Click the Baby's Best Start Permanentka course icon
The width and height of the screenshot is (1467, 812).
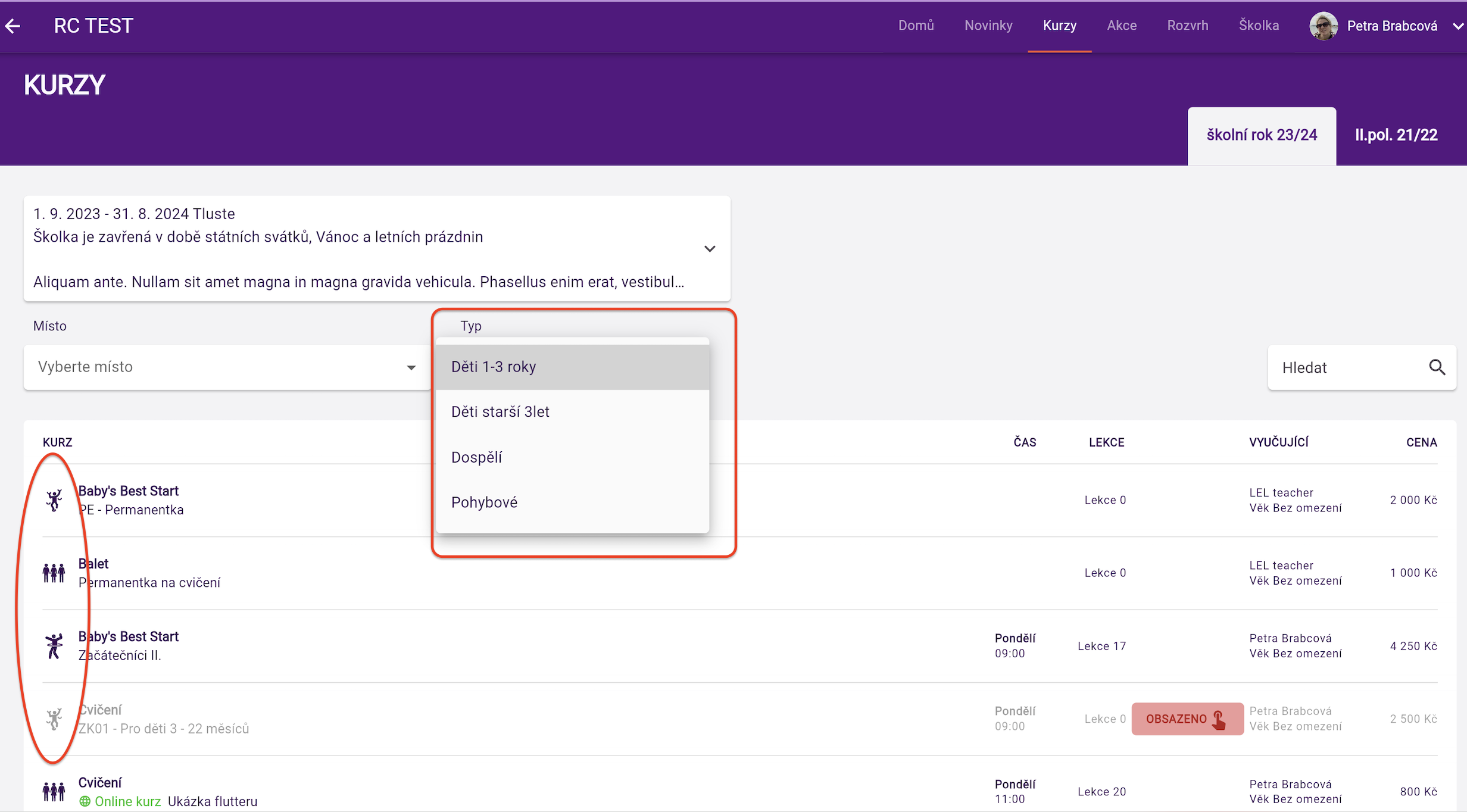[x=54, y=500]
